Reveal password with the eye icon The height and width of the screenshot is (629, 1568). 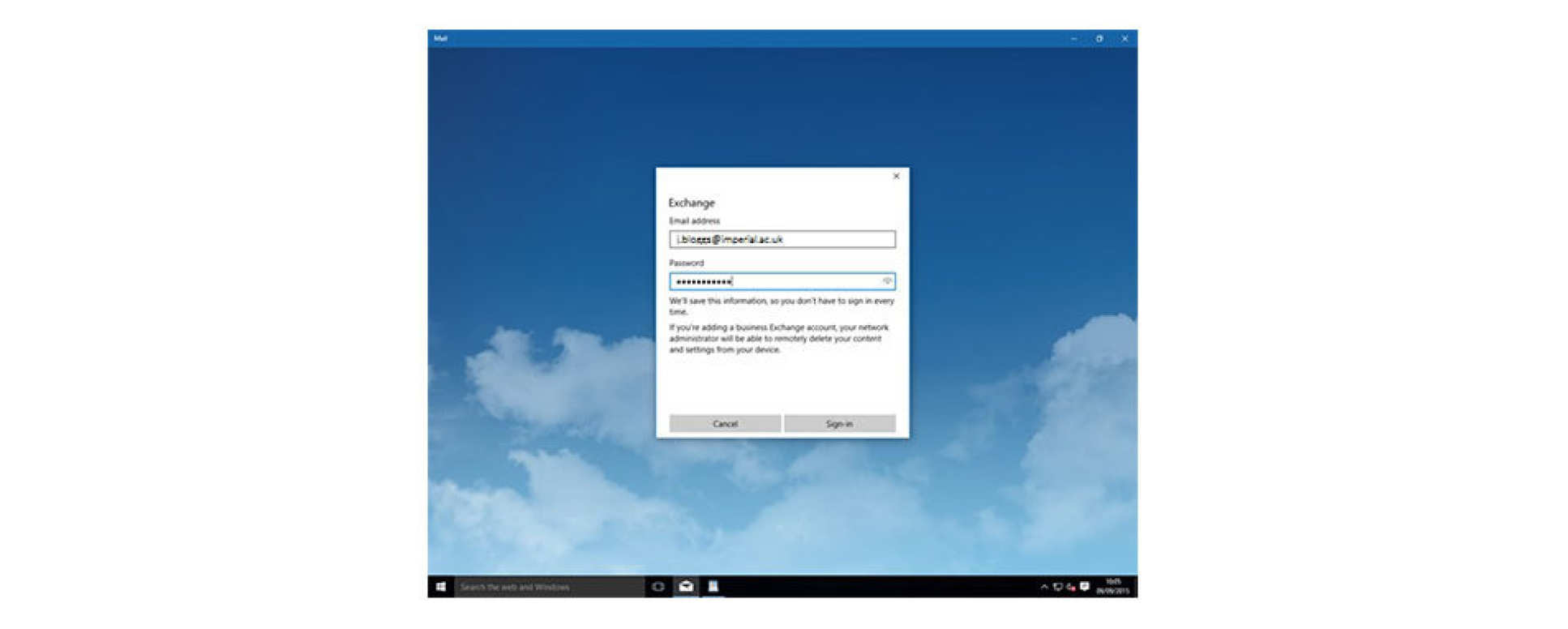tap(887, 281)
